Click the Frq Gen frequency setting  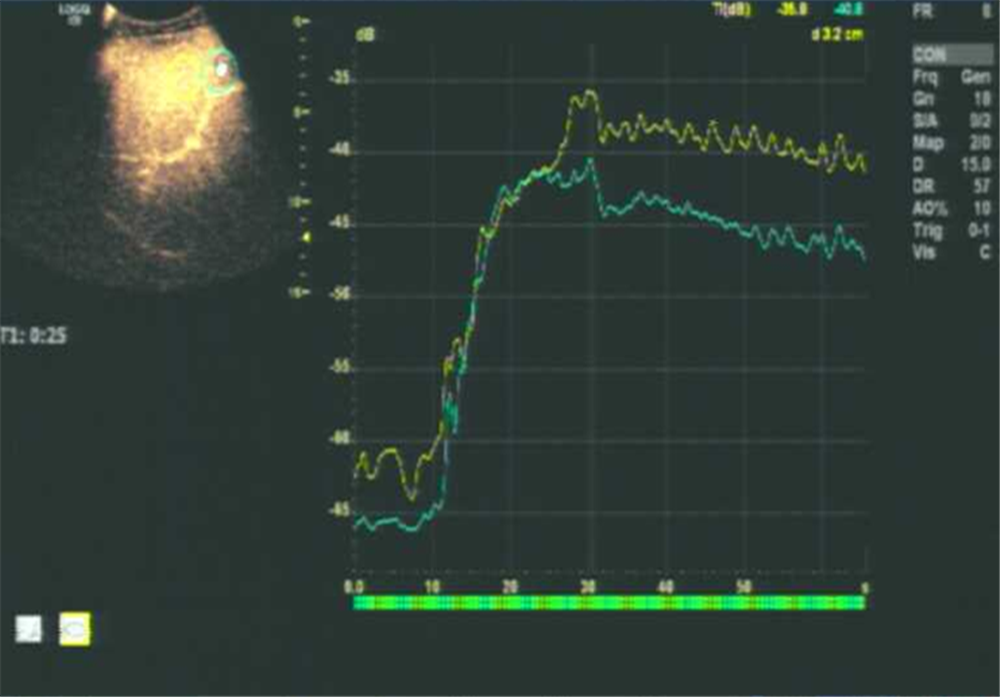[950, 77]
